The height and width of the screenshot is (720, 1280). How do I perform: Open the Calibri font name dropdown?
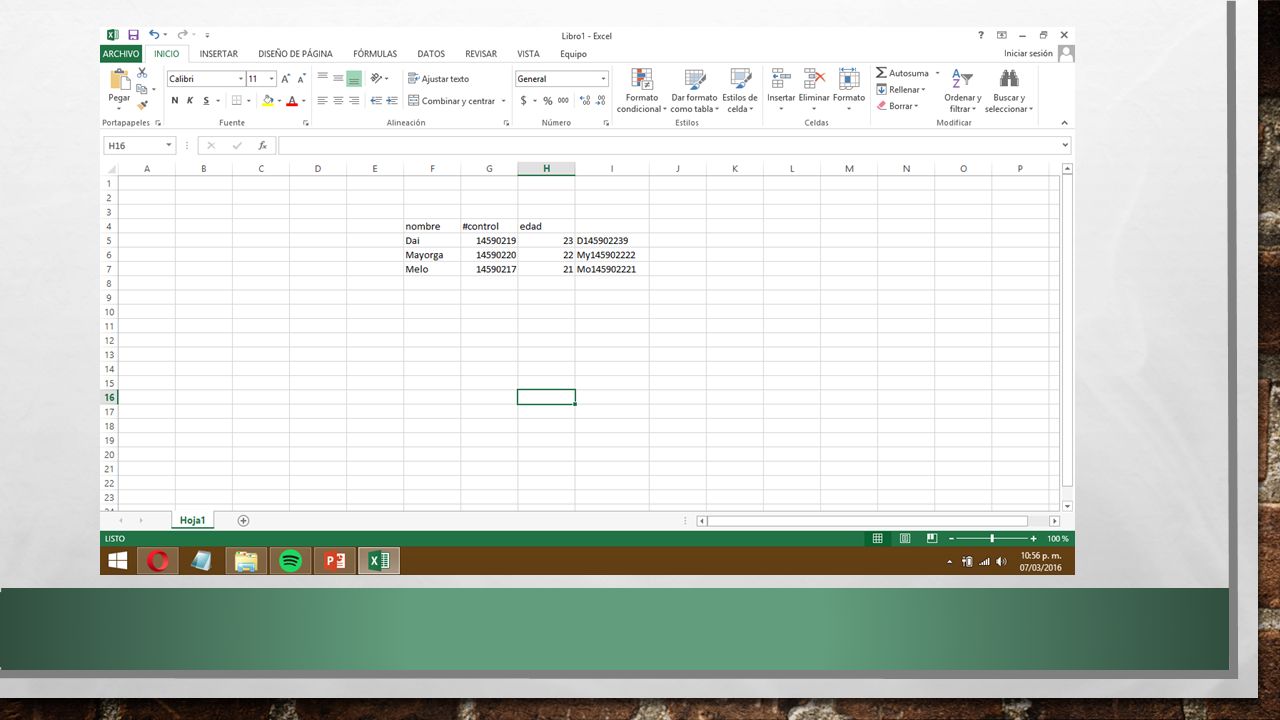pos(241,79)
